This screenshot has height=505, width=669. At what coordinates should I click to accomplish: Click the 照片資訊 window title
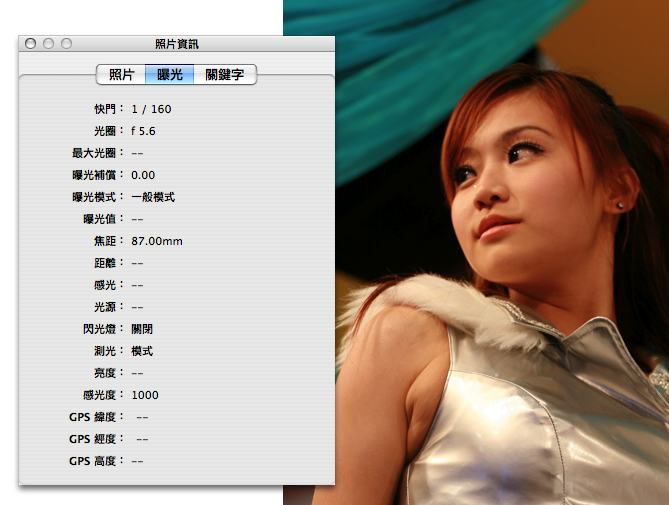[177, 44]
